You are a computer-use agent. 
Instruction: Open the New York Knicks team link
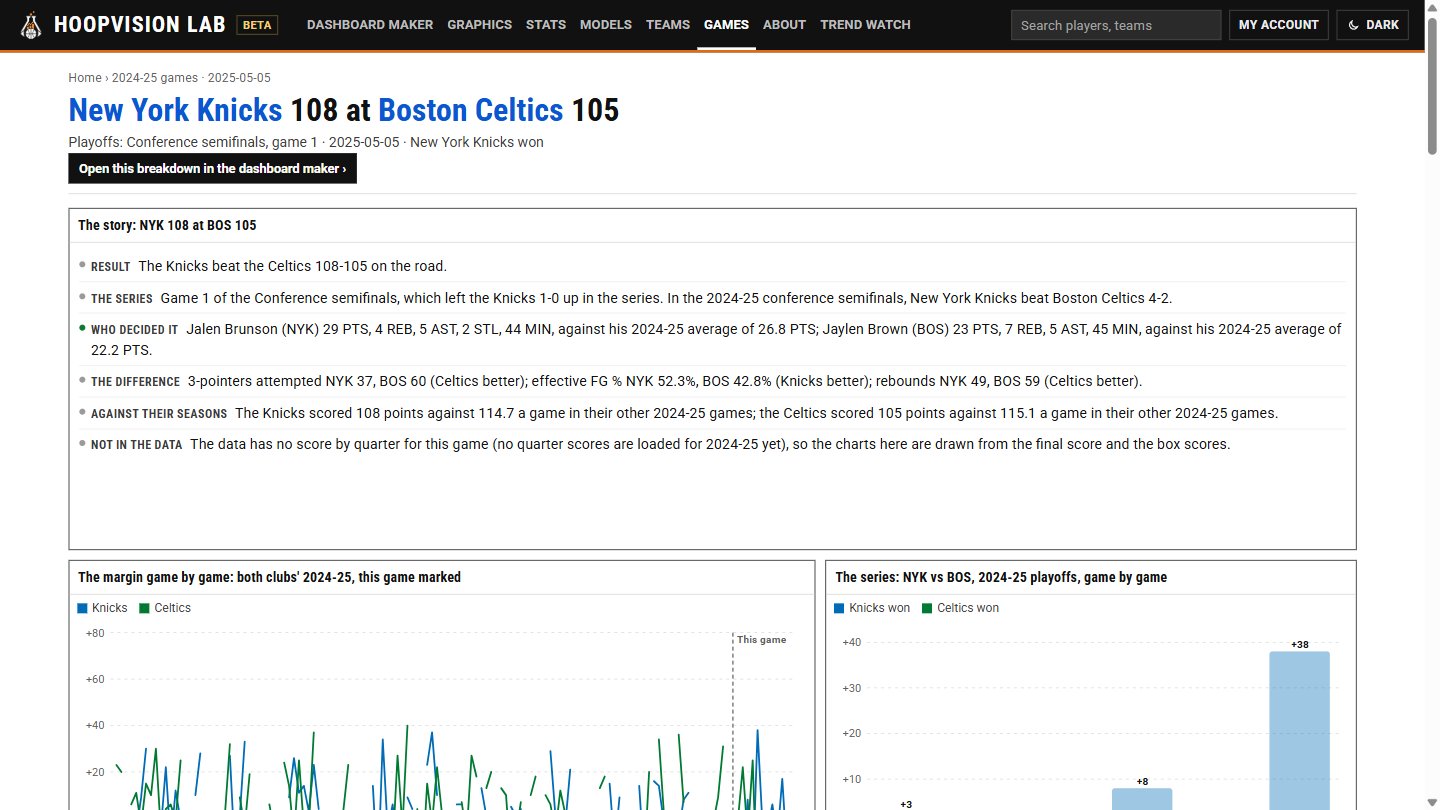point(175,110)
